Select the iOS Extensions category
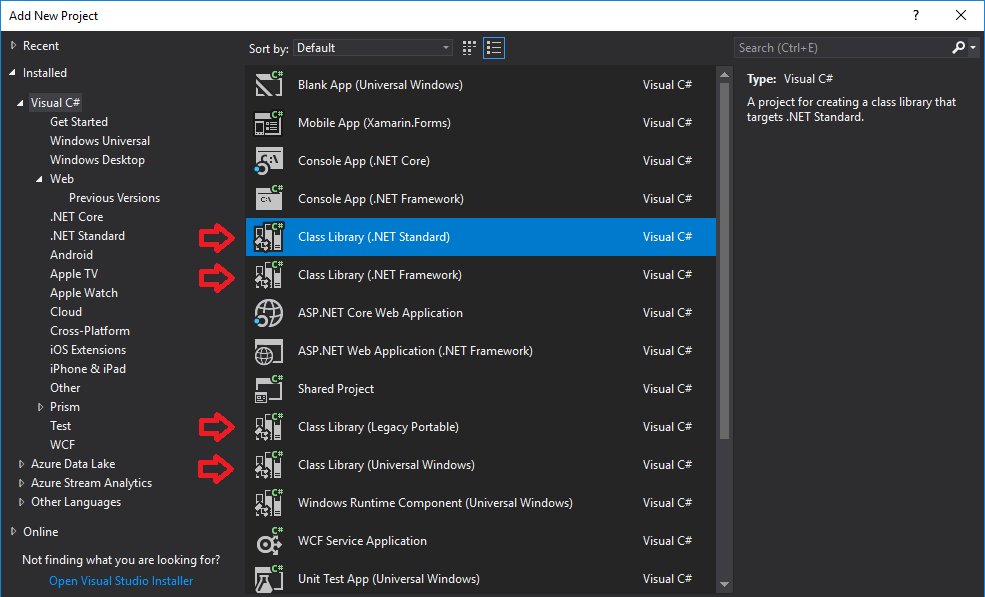985x597 pixels. pos(88,349)
